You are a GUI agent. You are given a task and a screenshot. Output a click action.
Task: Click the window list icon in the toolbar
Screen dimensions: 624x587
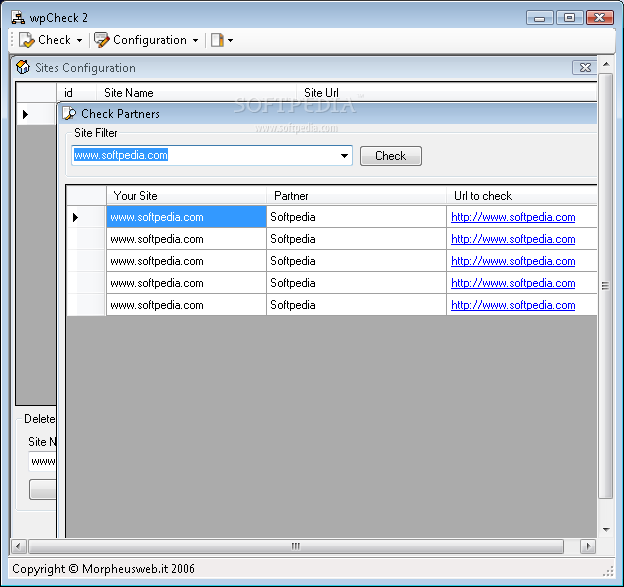click(x=217, y=40)
